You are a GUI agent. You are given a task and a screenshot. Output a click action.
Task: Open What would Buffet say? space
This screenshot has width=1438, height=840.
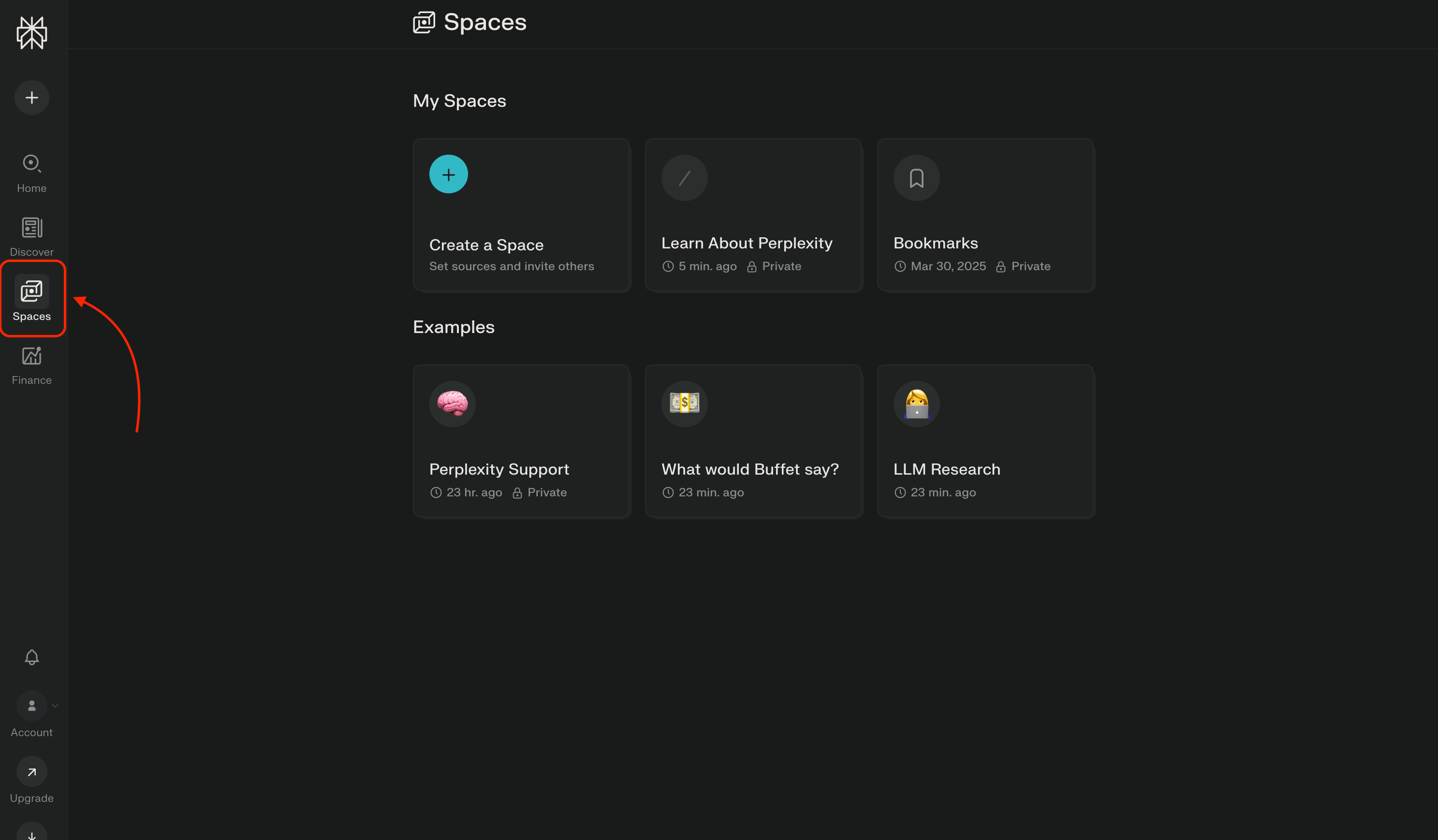click(x=753, y=441)
